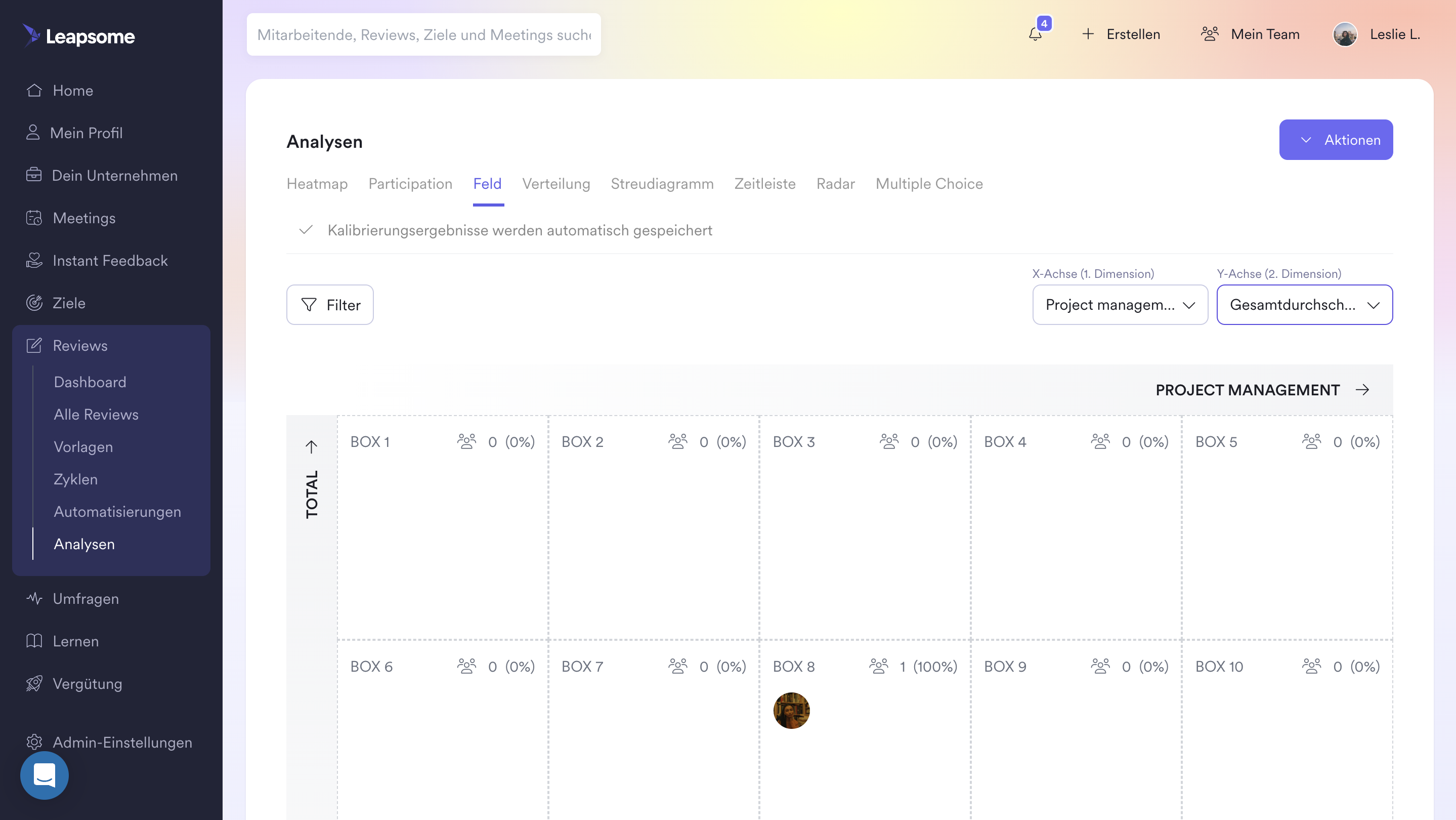Screen dimensions: 1456x820
Task: Click the Lernen book icon
Action: [34, 641]
